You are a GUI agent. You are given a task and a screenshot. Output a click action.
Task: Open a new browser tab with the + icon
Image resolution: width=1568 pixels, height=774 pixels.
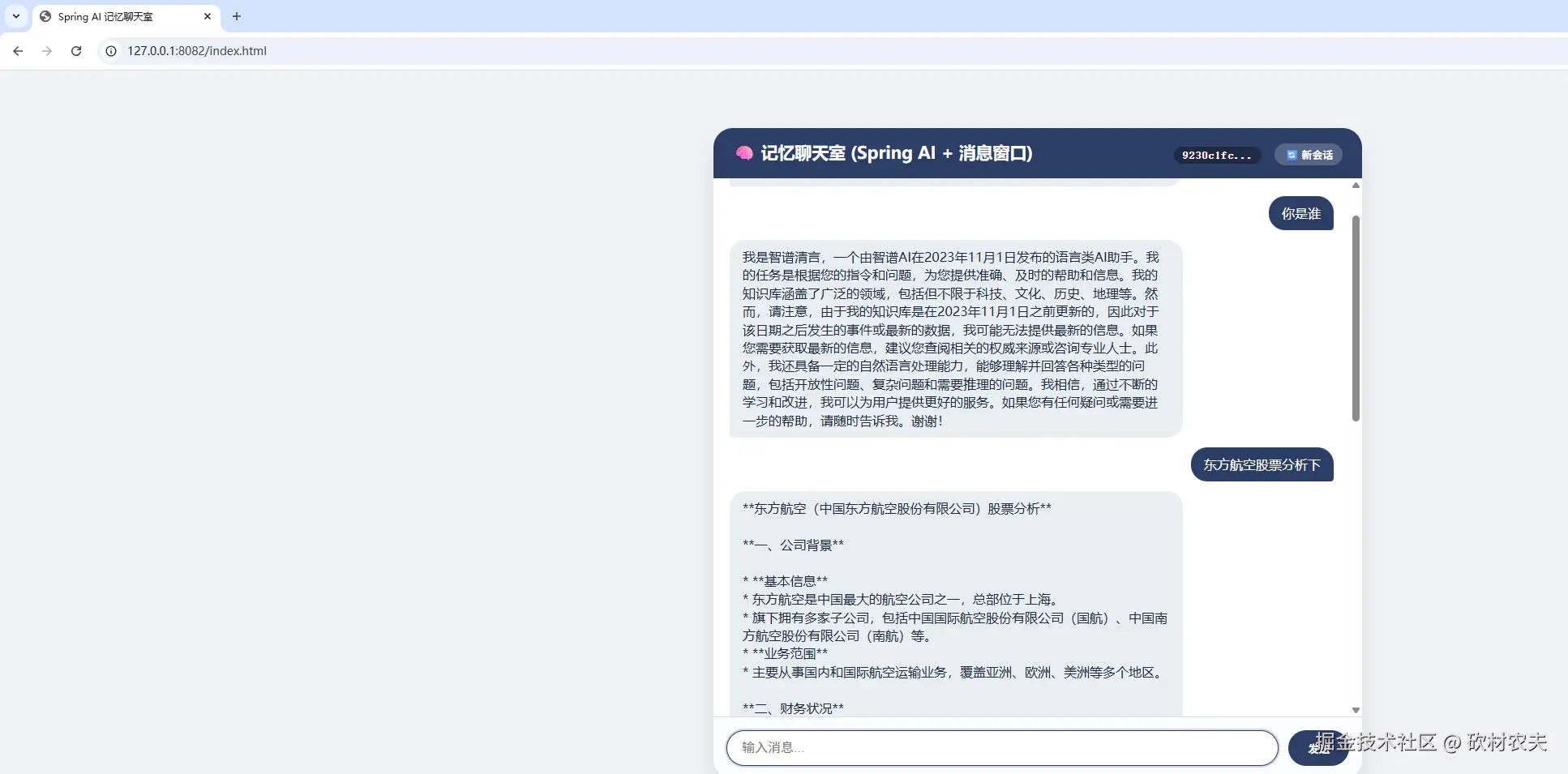point(237,16)
